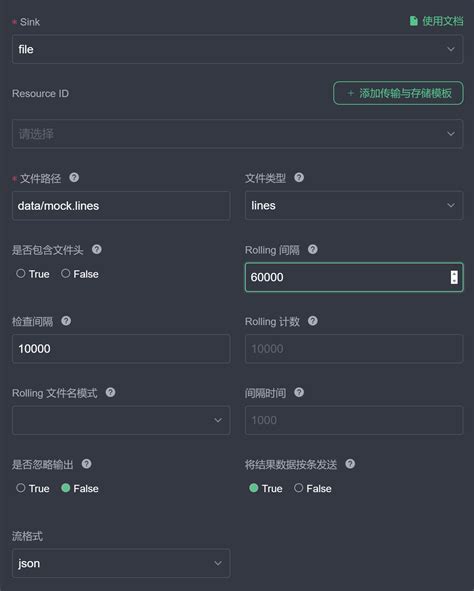
Task: Open the 文件类型 dropdown showing lines
Action: click(354, 205)
